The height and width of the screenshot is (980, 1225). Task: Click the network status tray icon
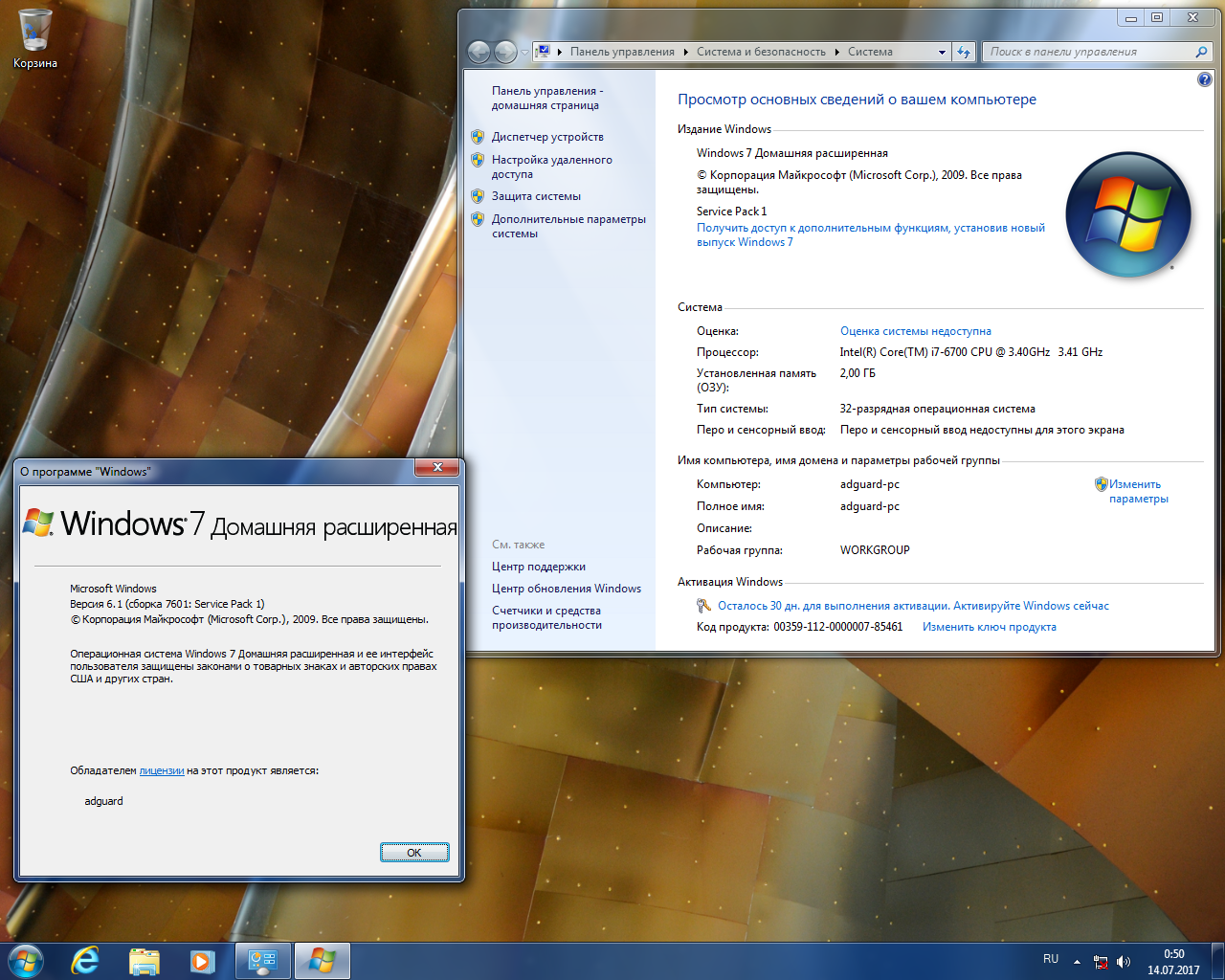[1101, 962]
